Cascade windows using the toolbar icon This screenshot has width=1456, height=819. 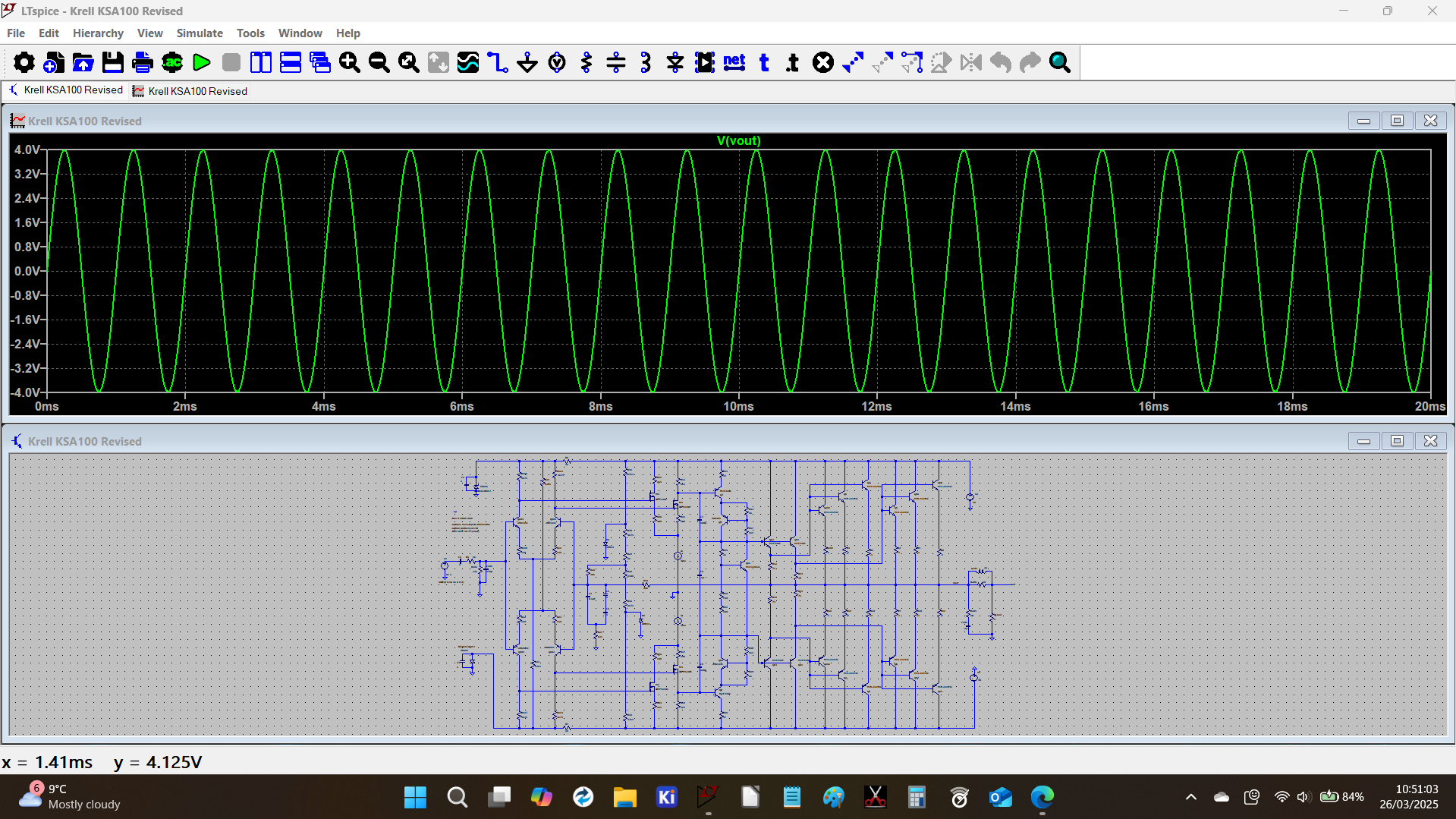pos(320,62)
